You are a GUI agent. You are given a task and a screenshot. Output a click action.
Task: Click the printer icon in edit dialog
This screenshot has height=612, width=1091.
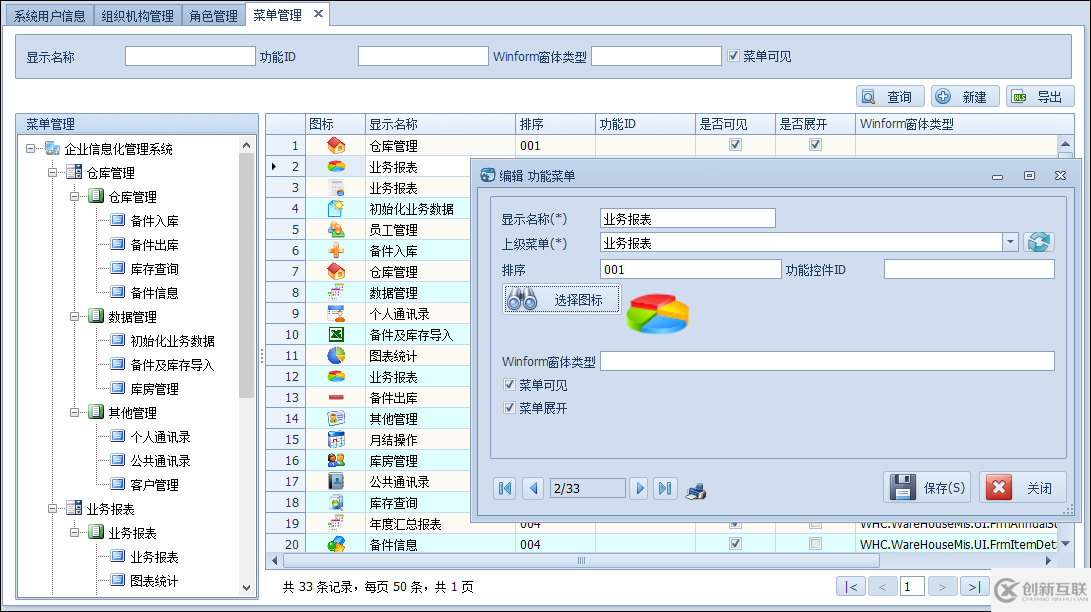click(696, 490)
